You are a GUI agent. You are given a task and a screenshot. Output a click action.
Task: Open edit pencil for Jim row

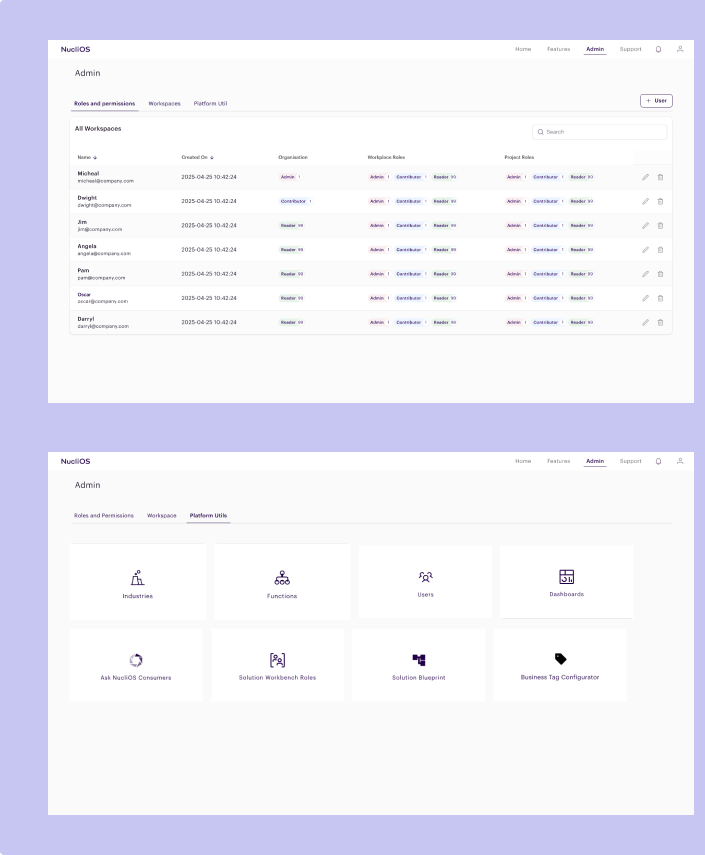tap(646, 225)
